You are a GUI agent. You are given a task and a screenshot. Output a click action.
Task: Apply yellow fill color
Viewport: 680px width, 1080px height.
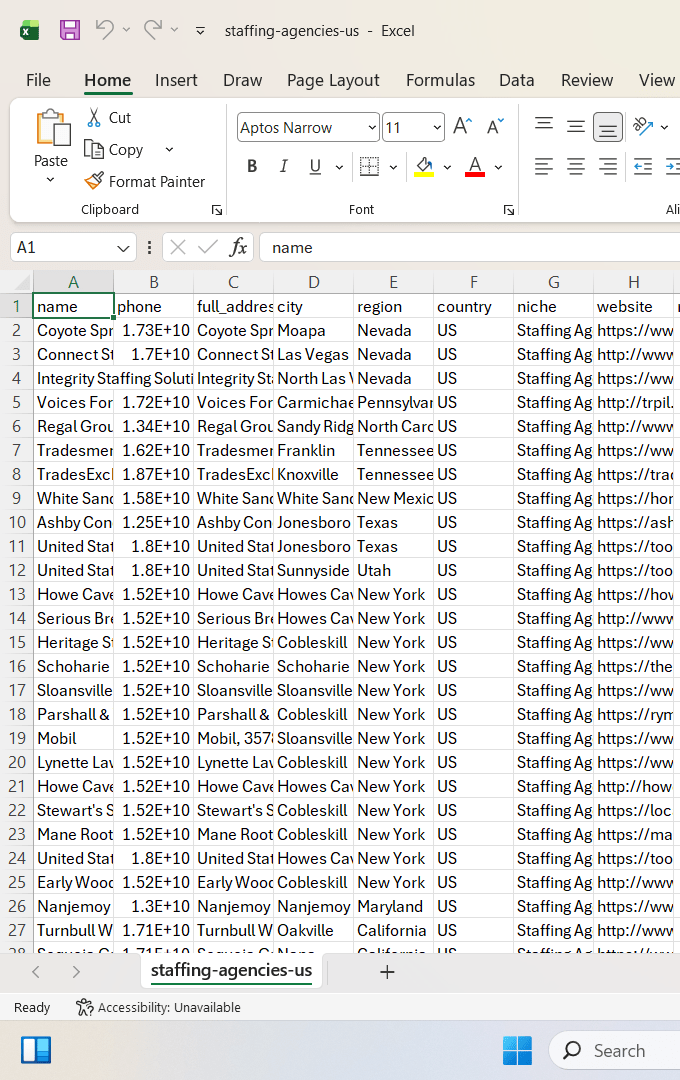coord(424,166)
